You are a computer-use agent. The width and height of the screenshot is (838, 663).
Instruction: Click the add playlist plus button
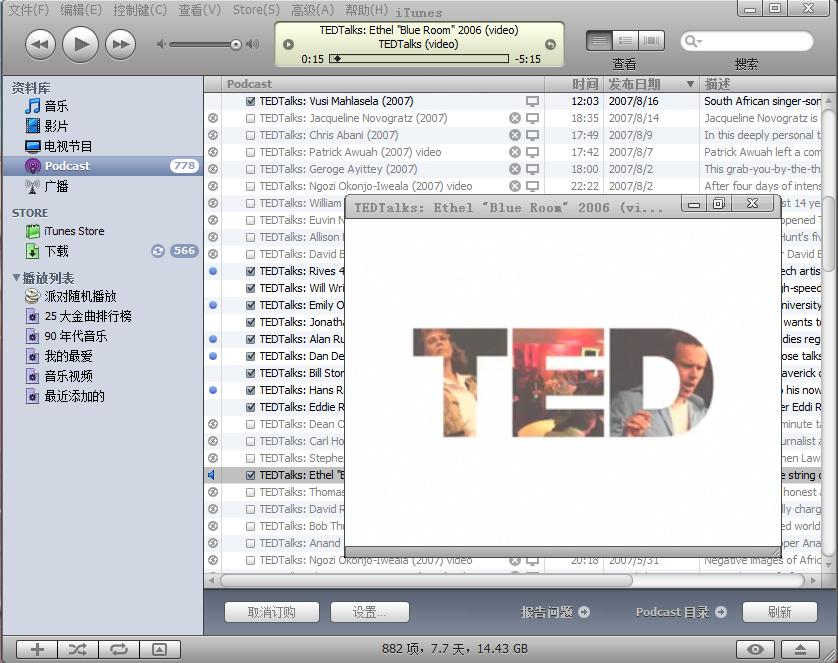(x=37, y=650)
